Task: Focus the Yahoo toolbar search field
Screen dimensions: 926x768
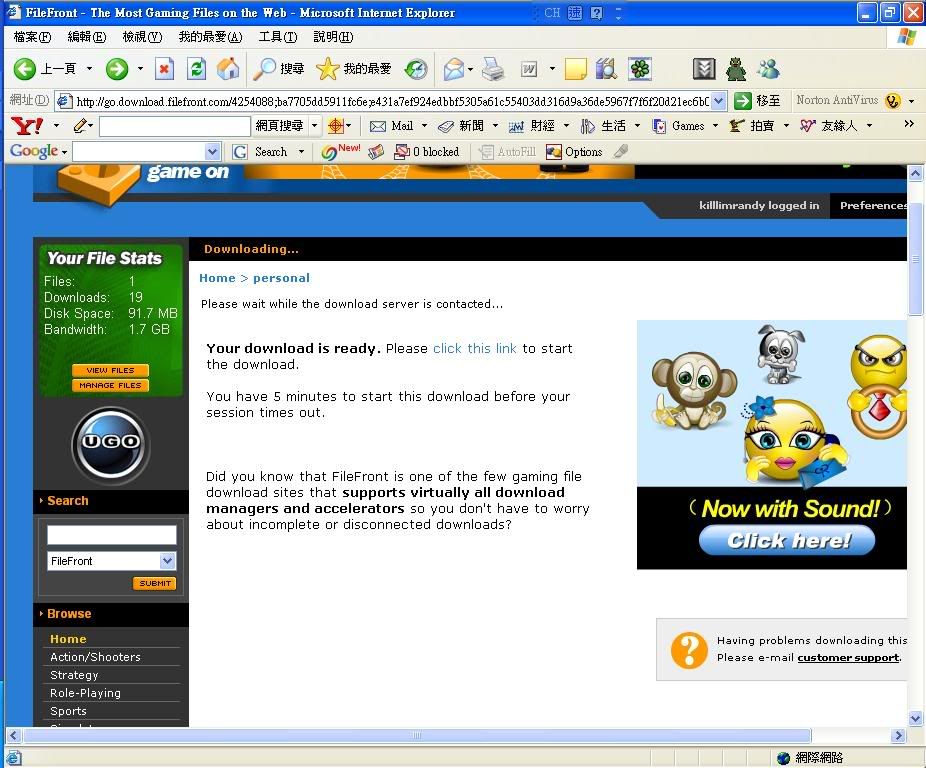Action: (175, 126)
